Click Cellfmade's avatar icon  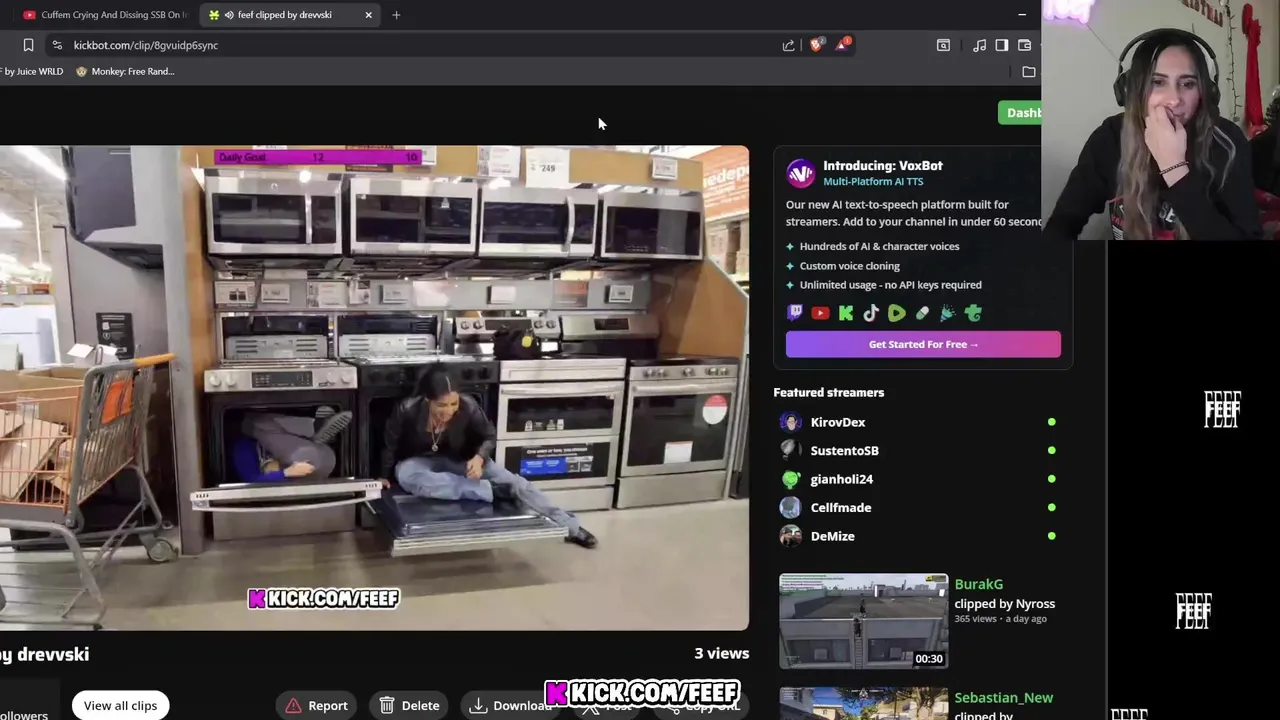point(791,508)
